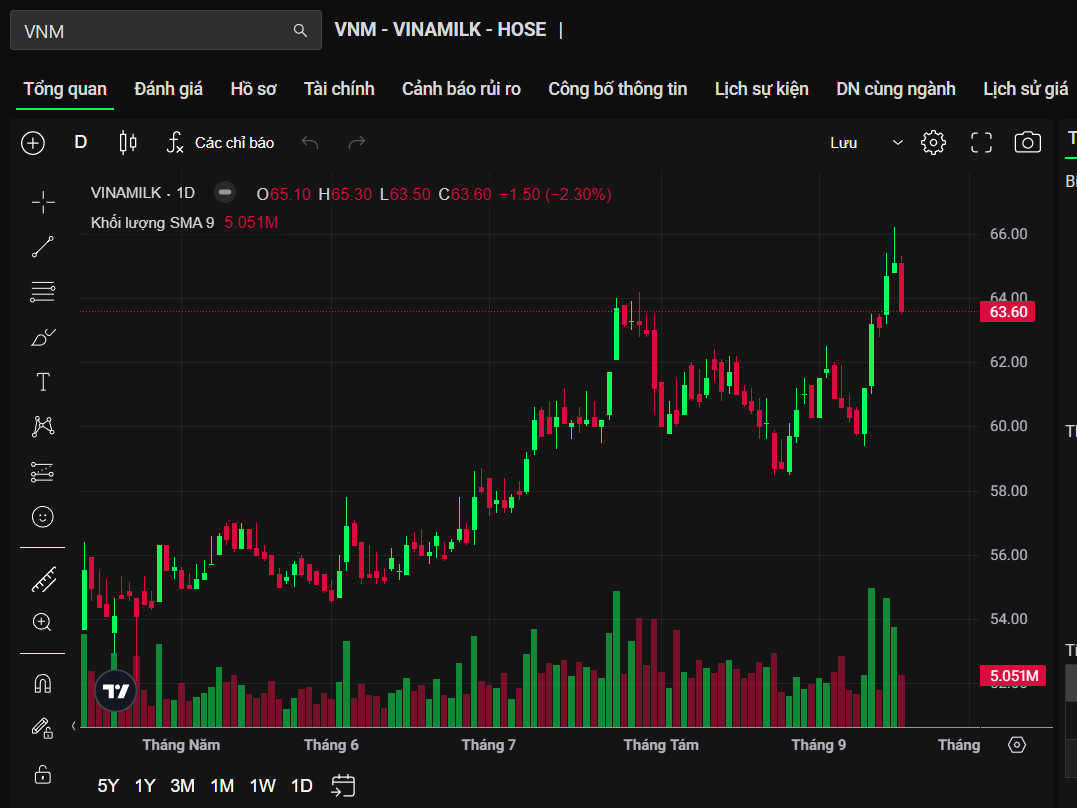Image resolution: width=1077 pixels, height=808 pixels.
Task: Select the XABCD pattern tool
Action: pyautogui.click(x=43, y=427)
